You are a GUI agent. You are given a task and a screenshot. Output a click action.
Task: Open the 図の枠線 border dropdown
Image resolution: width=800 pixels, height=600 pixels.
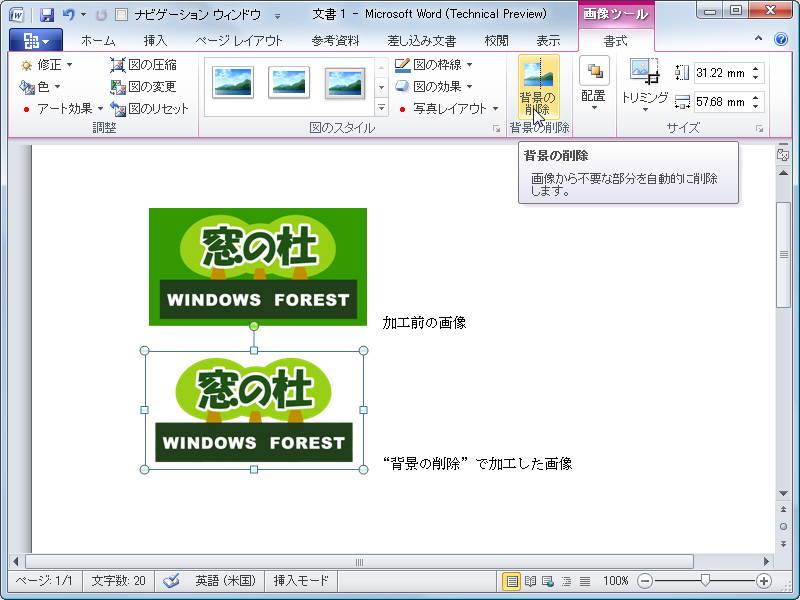[x=434, y=65]
